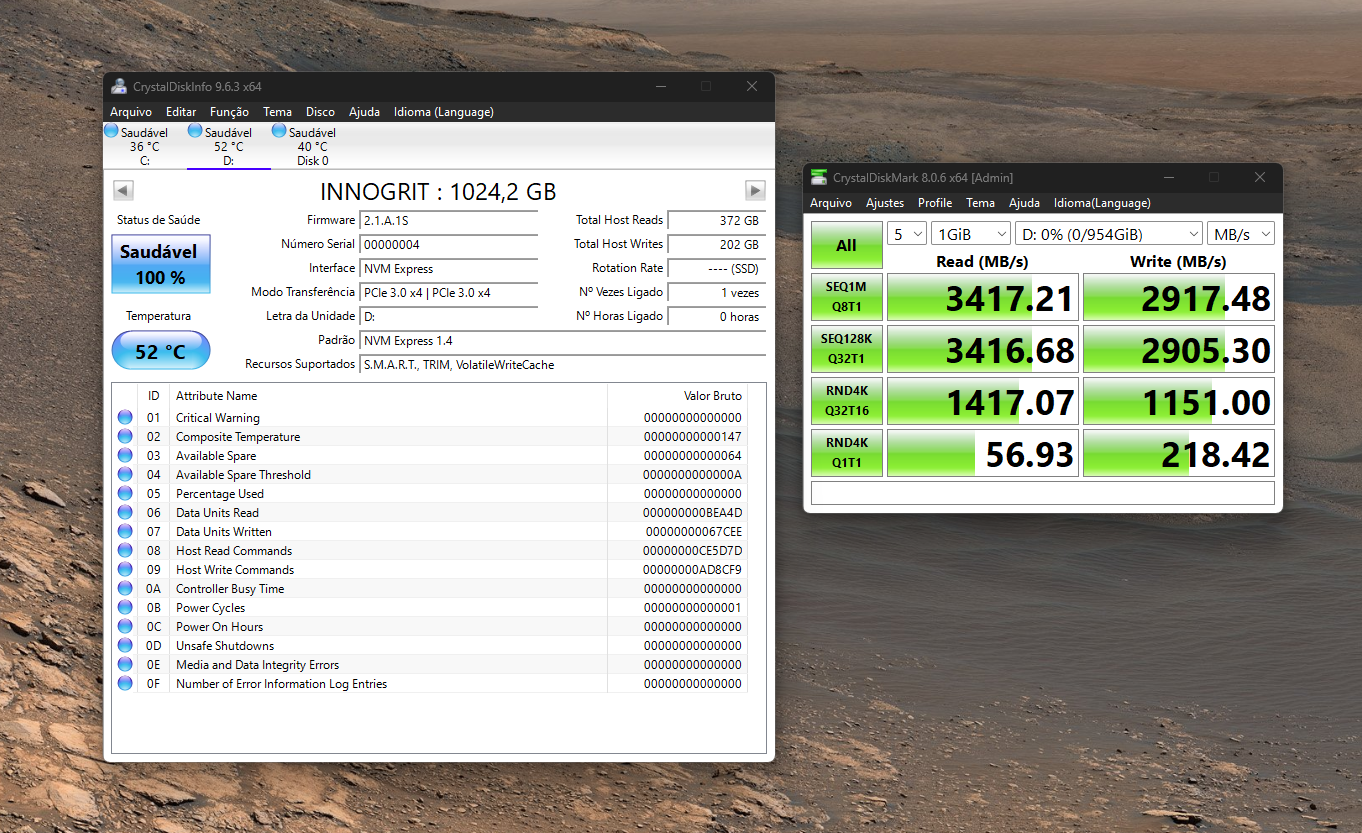Open Ajustes menu in CrystalDiskMark
The width and height of the screenshot is (1362, 833).
pyautogui.click(x=885, y=203)
